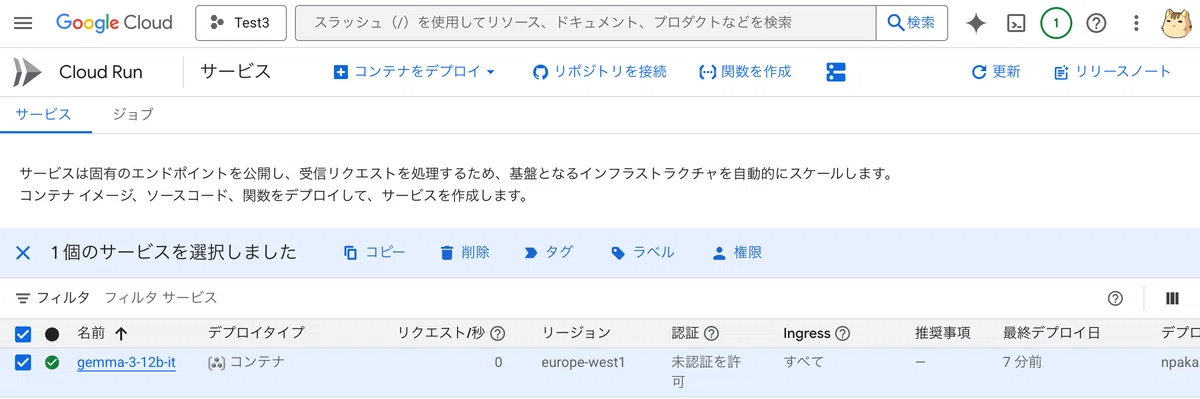The image size is (1200, 399).
Task: Click the europe-west1 region cell
Action: (583, 362)
